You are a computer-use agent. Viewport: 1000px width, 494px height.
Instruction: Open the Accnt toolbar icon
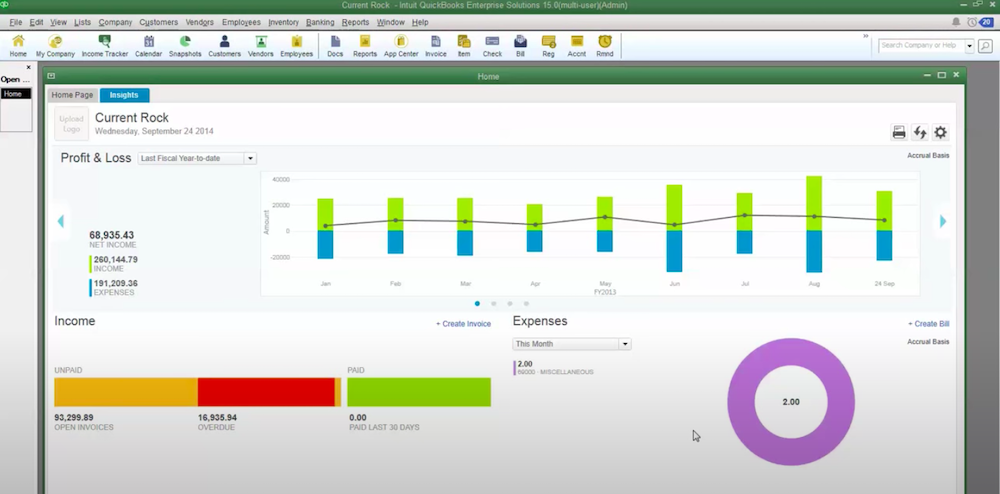click(x=577, y=46)
